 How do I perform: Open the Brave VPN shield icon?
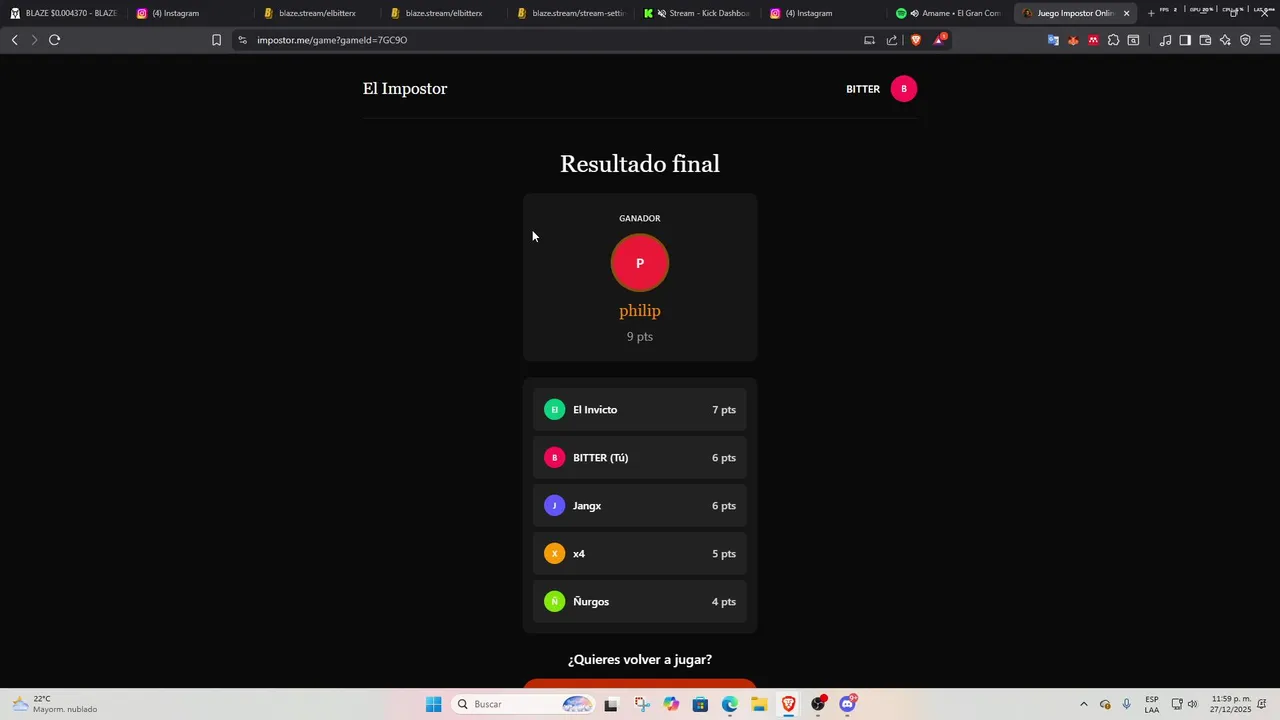[1245, 40]
